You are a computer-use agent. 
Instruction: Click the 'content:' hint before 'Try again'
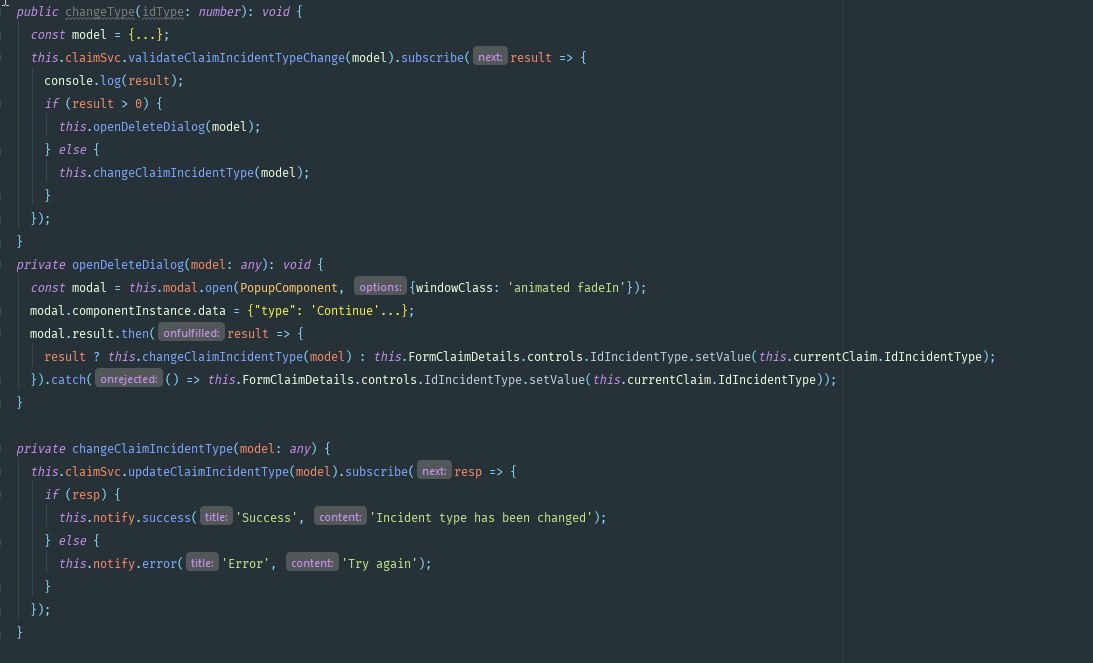click(312, 563)
